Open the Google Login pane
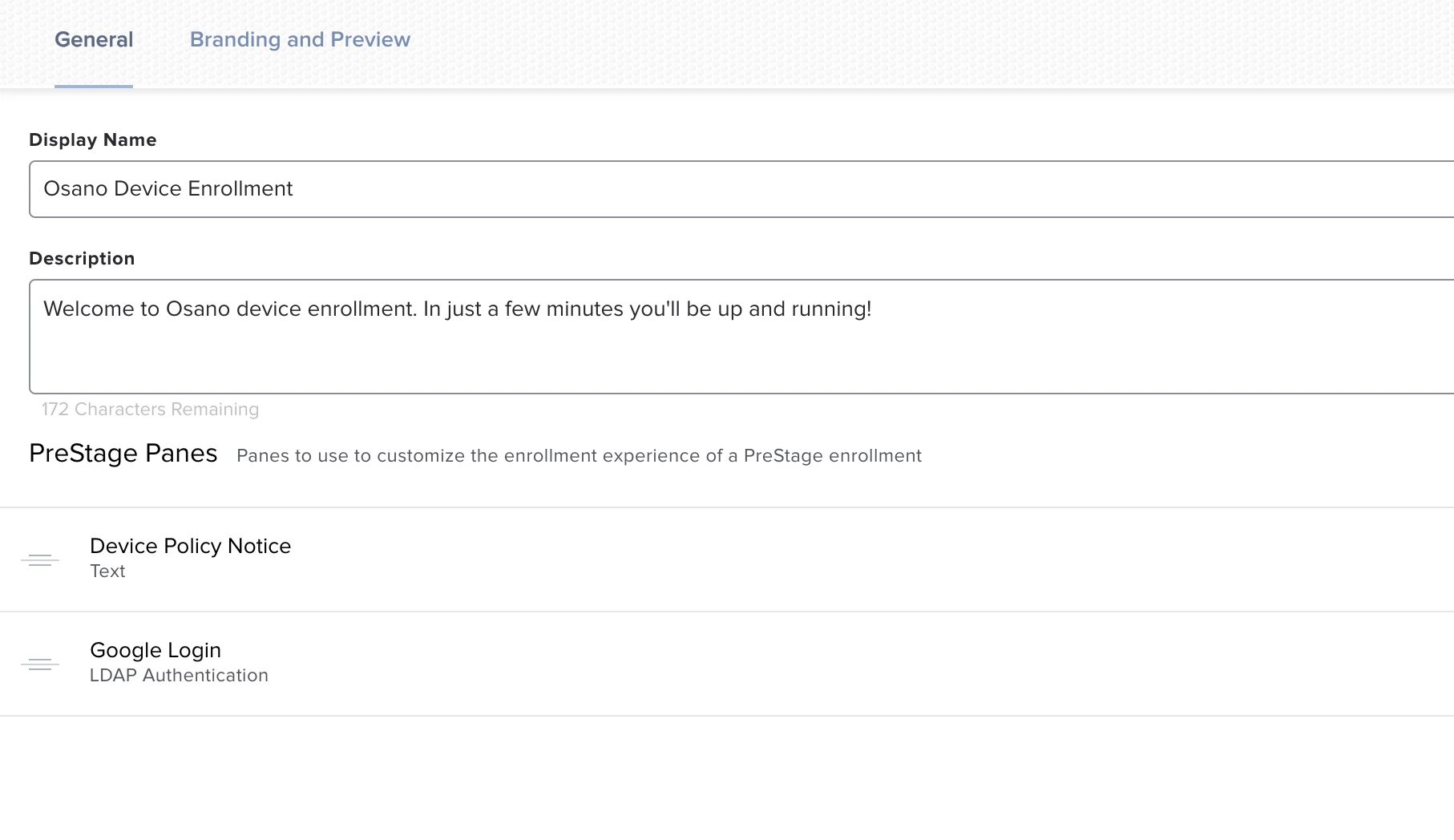The image size is (1454, 840). [x=155, y=650]
